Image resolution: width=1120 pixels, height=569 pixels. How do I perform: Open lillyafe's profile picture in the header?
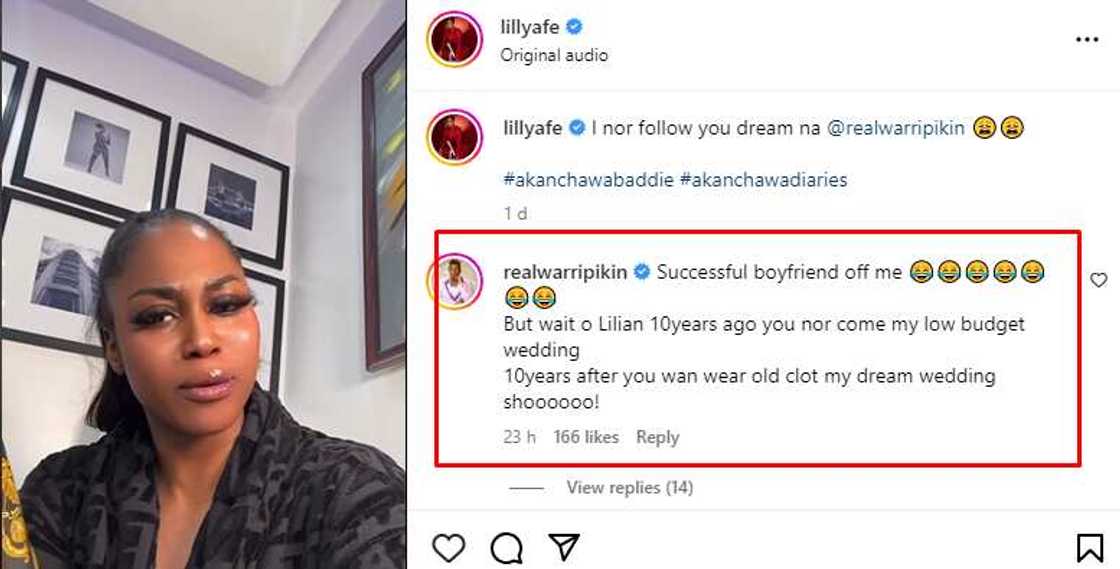(x=455, y=41)
